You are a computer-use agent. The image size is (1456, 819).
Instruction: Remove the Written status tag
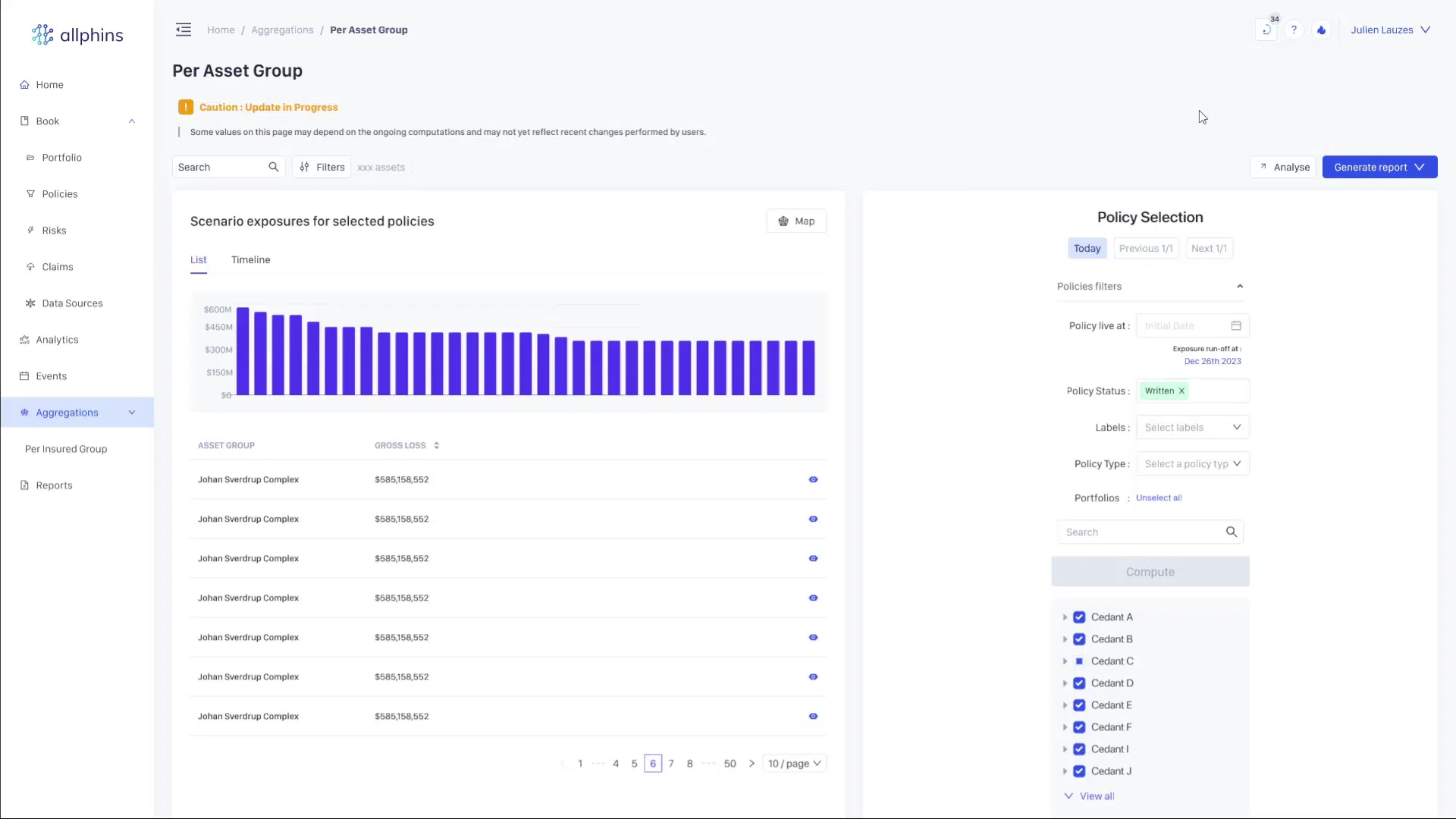(x=1181, y=391)
